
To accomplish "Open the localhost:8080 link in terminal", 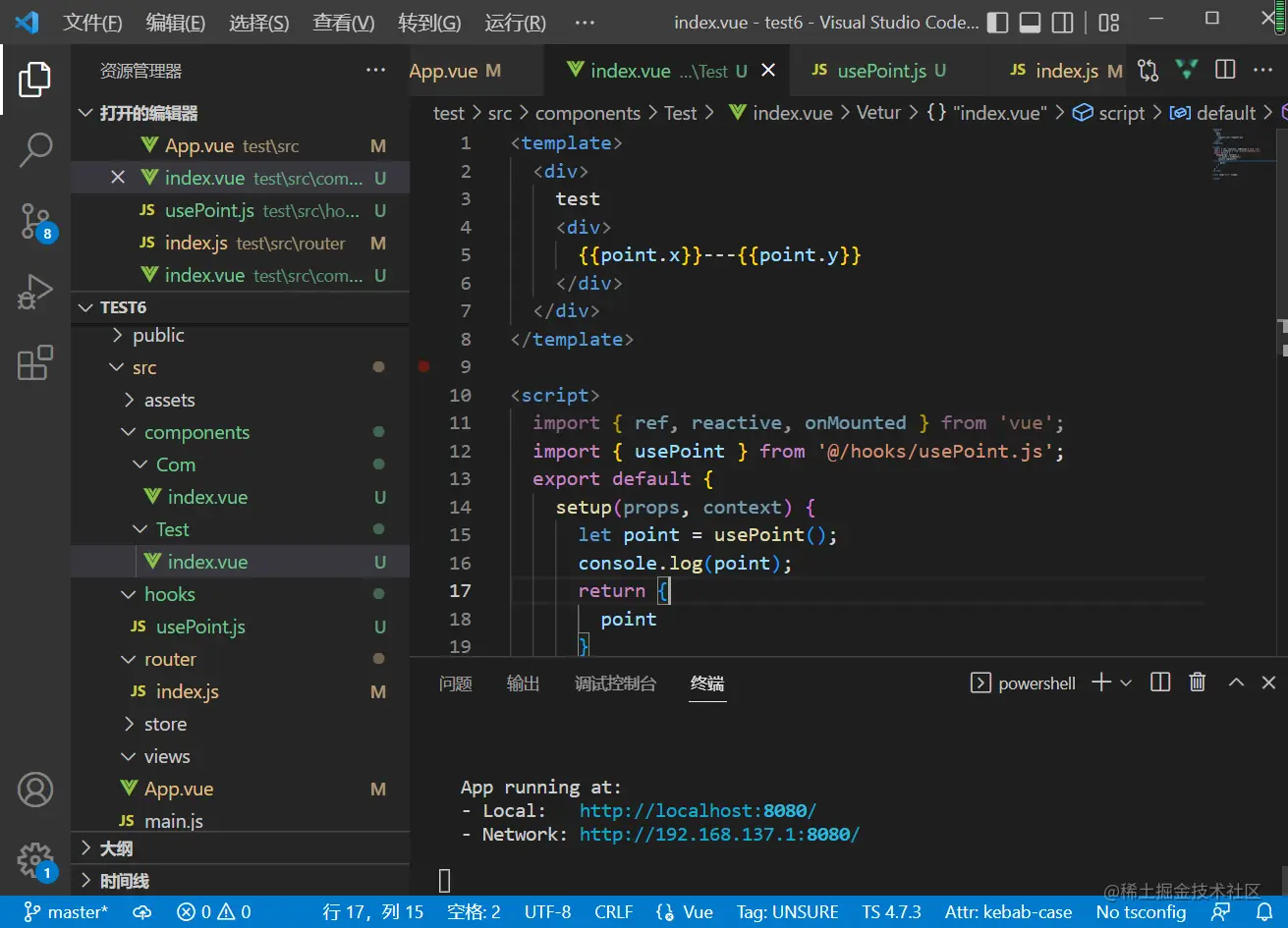I will click(698, 811).
